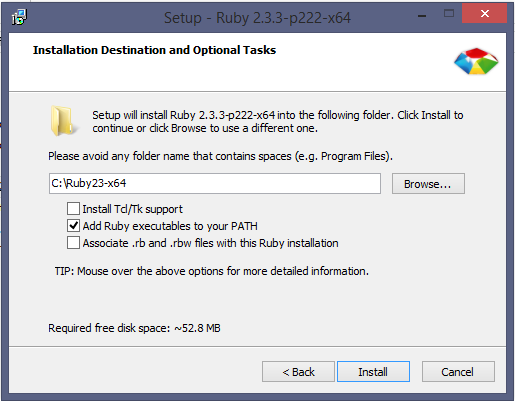Click the 'Add Ruby executables to your PATH' label
This screenshot has height=401, width=515.
(x=170, y=226)
